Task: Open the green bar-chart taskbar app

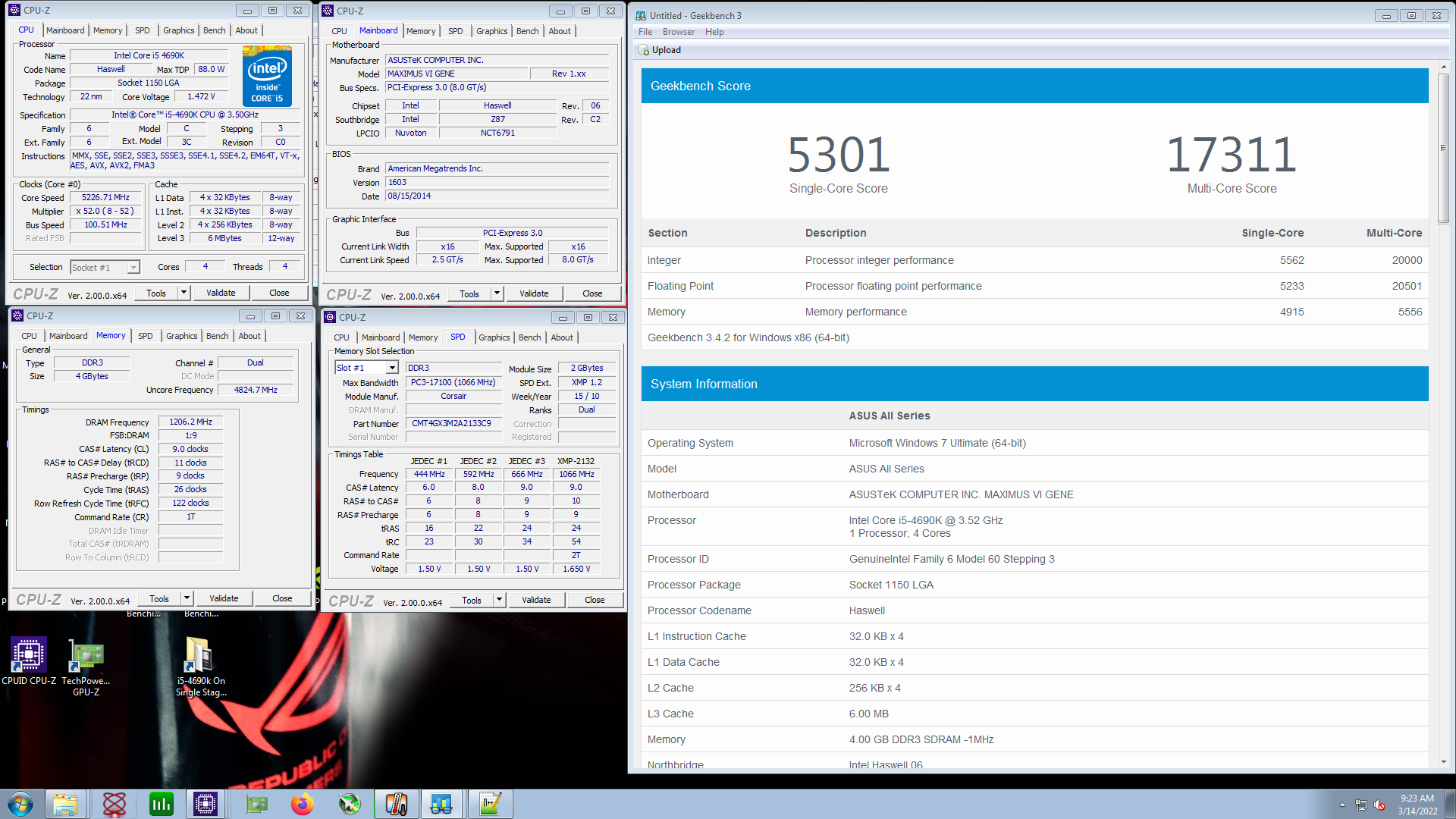Action: pos(161,804)
